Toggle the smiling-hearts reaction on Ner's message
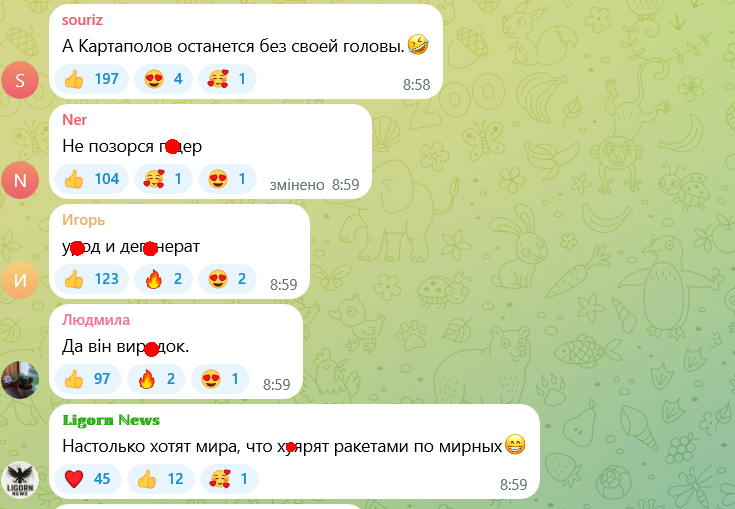This screenshot has width=735, height=509. point(163,179)
